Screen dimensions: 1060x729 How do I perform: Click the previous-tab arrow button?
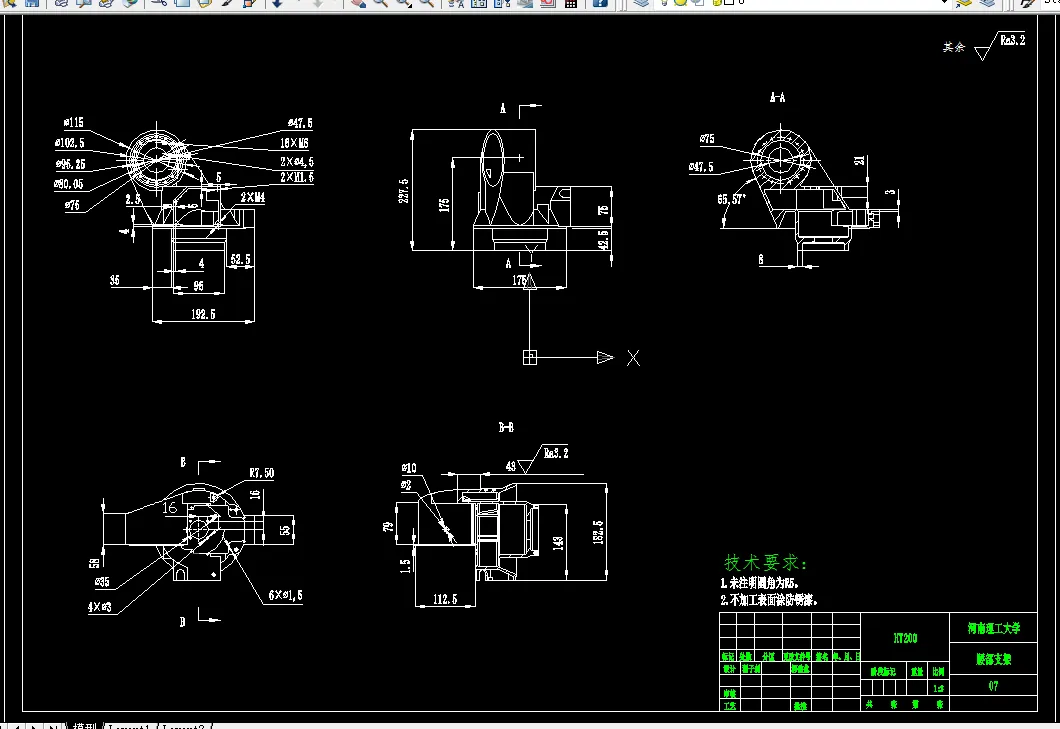click(x=16, y=726)
